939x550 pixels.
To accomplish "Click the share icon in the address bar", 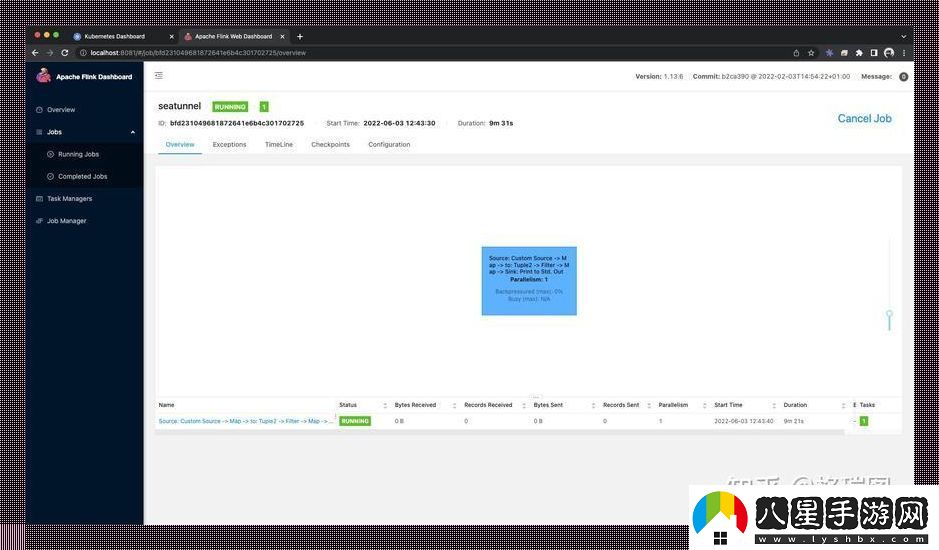I will point(796,53).
